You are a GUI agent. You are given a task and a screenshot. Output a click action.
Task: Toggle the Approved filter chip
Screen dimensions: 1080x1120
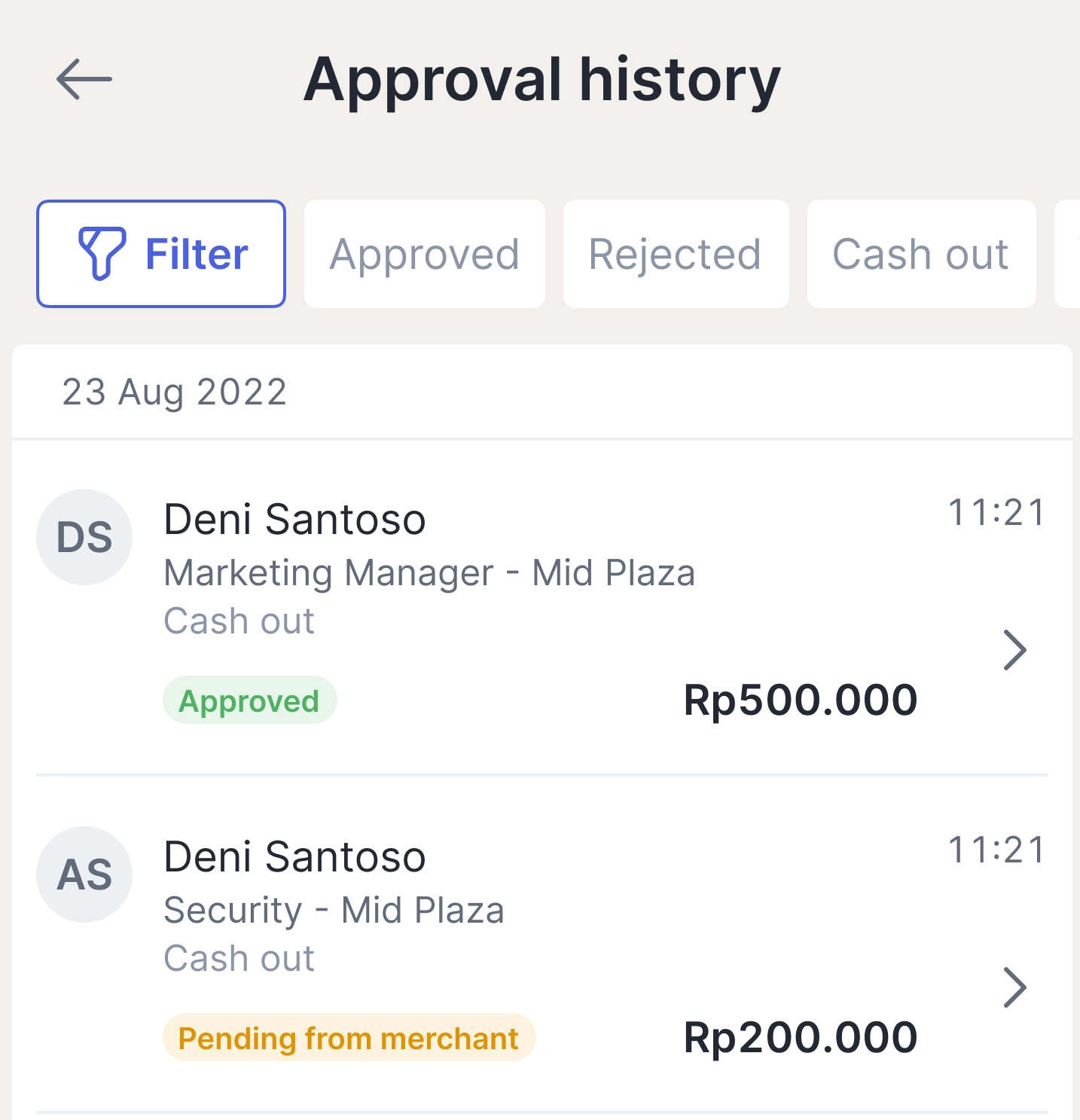425,254
